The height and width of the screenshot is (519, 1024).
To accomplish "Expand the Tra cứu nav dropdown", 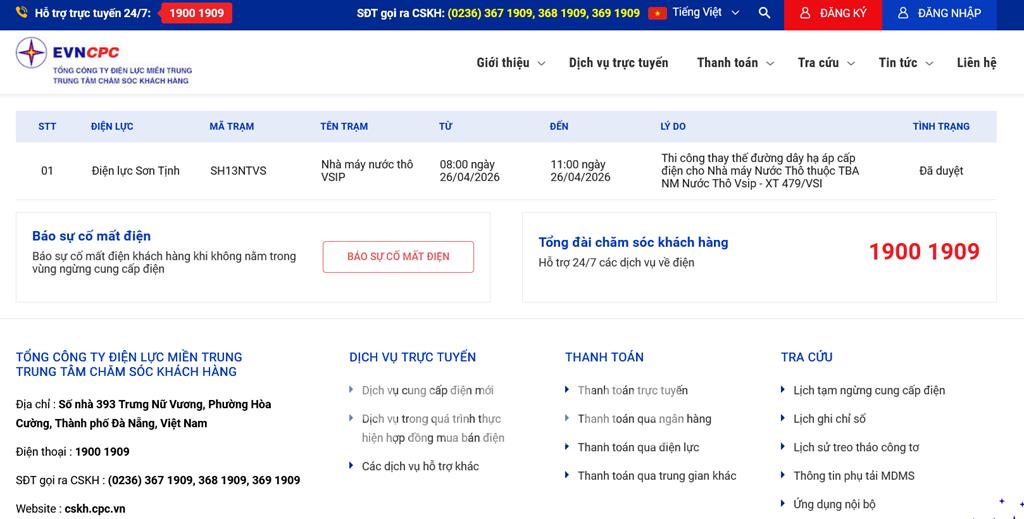I will (x=851, y=63).
